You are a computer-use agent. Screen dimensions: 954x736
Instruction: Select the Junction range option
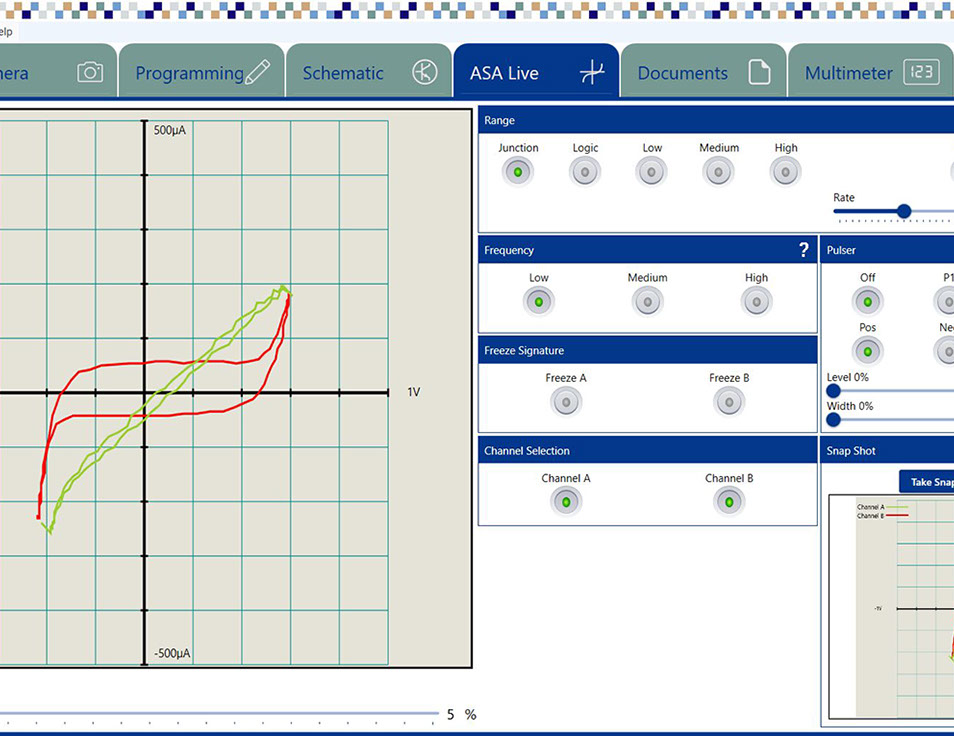click(518, 172)
